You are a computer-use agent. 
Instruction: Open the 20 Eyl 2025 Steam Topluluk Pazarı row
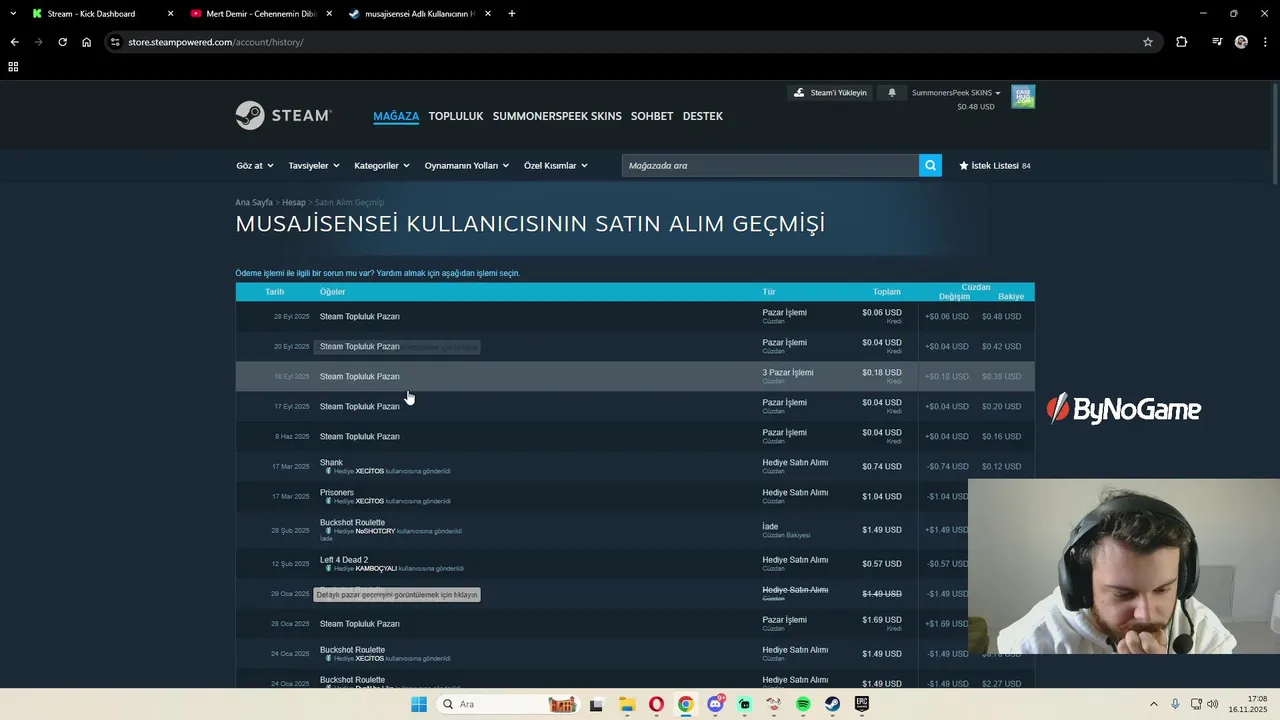tap(635, 346)
